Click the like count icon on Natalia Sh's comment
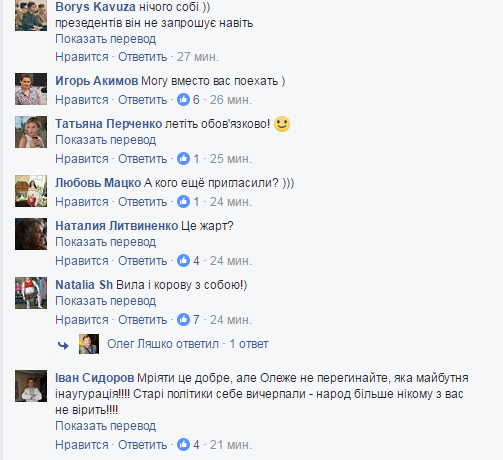Image resolution: width=503 pixels, height=460 pixels. point(183,320)
